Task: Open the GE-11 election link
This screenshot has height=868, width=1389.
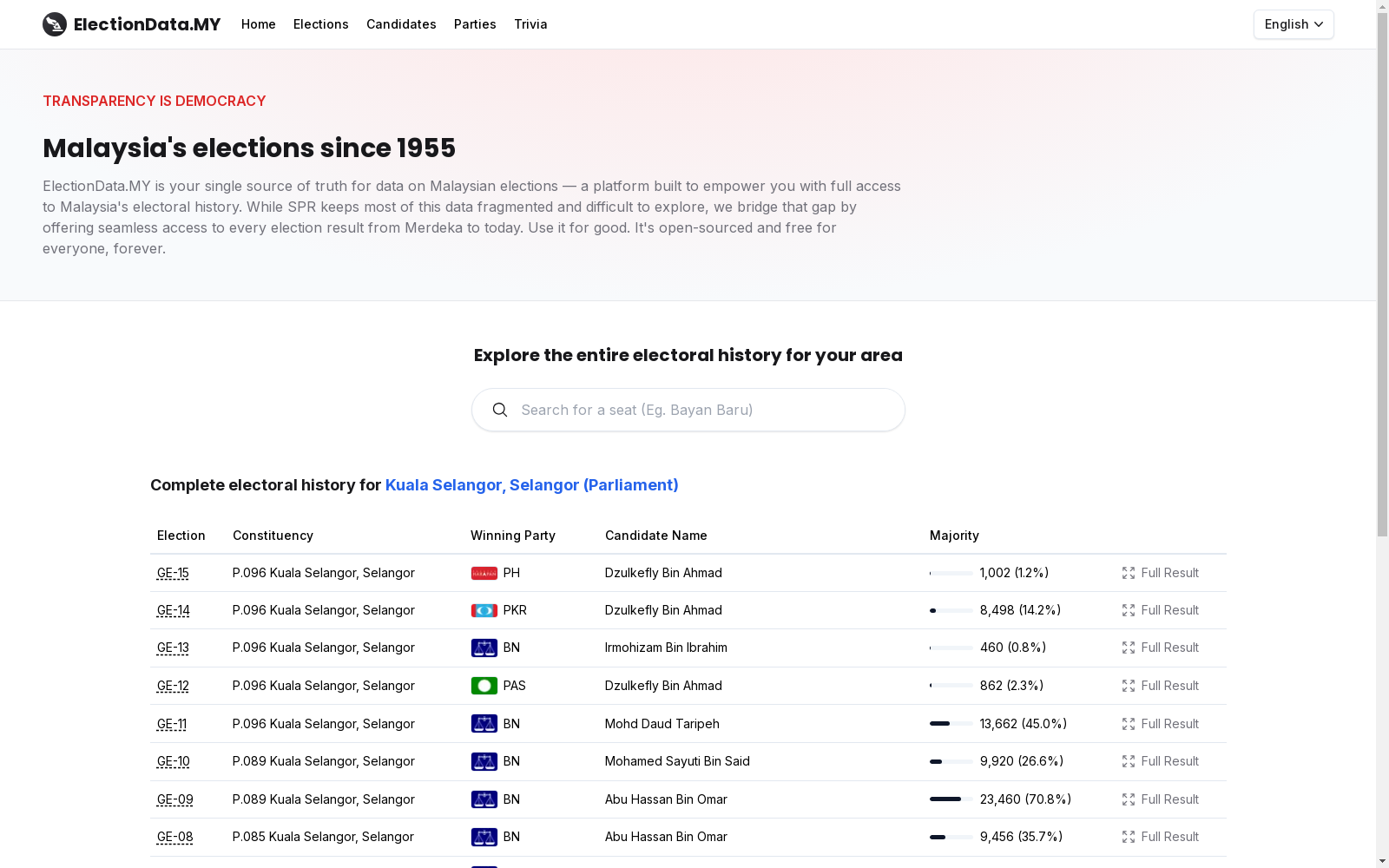Action: 172,724
